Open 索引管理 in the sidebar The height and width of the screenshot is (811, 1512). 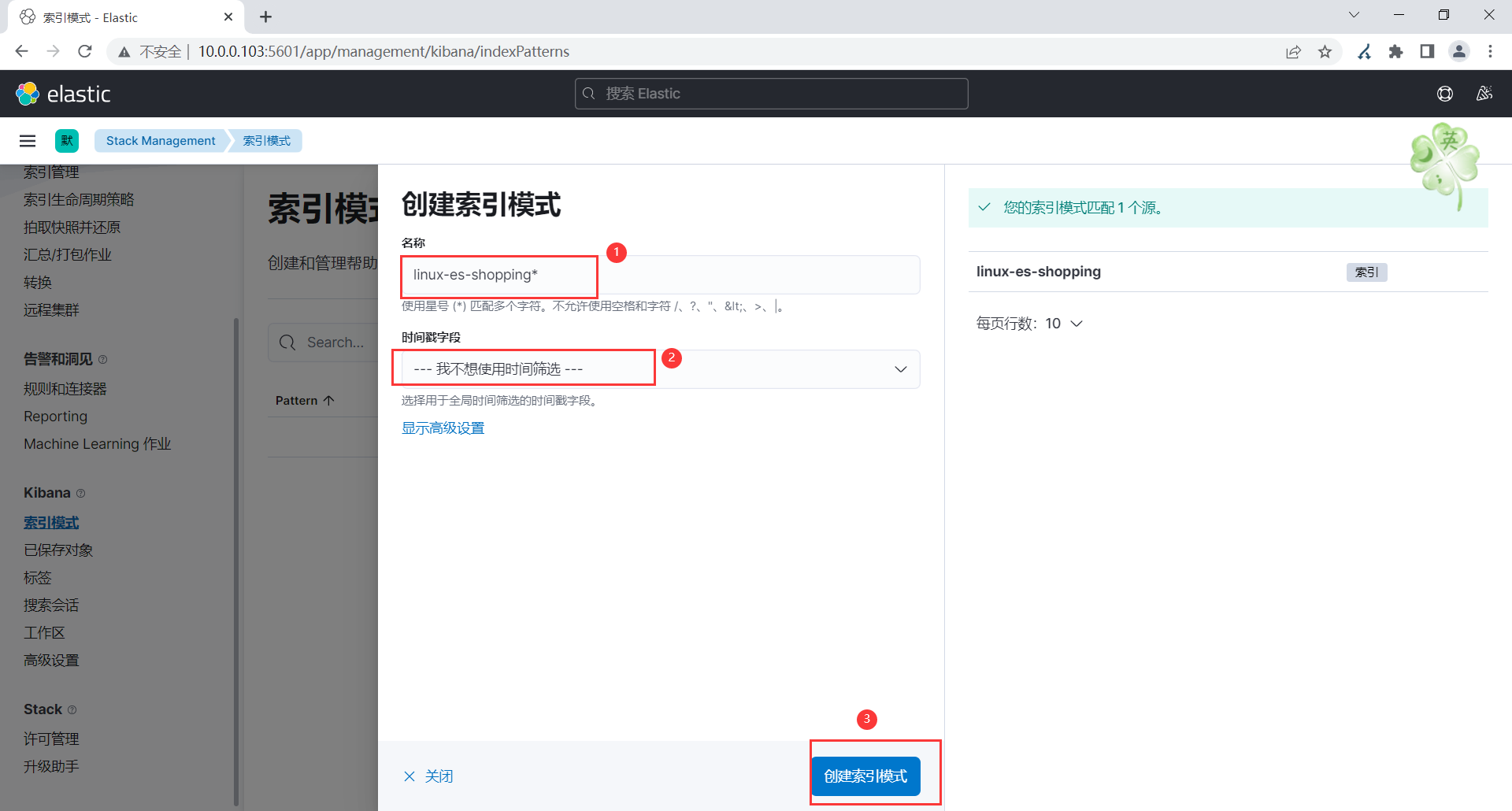coord(51,172)
